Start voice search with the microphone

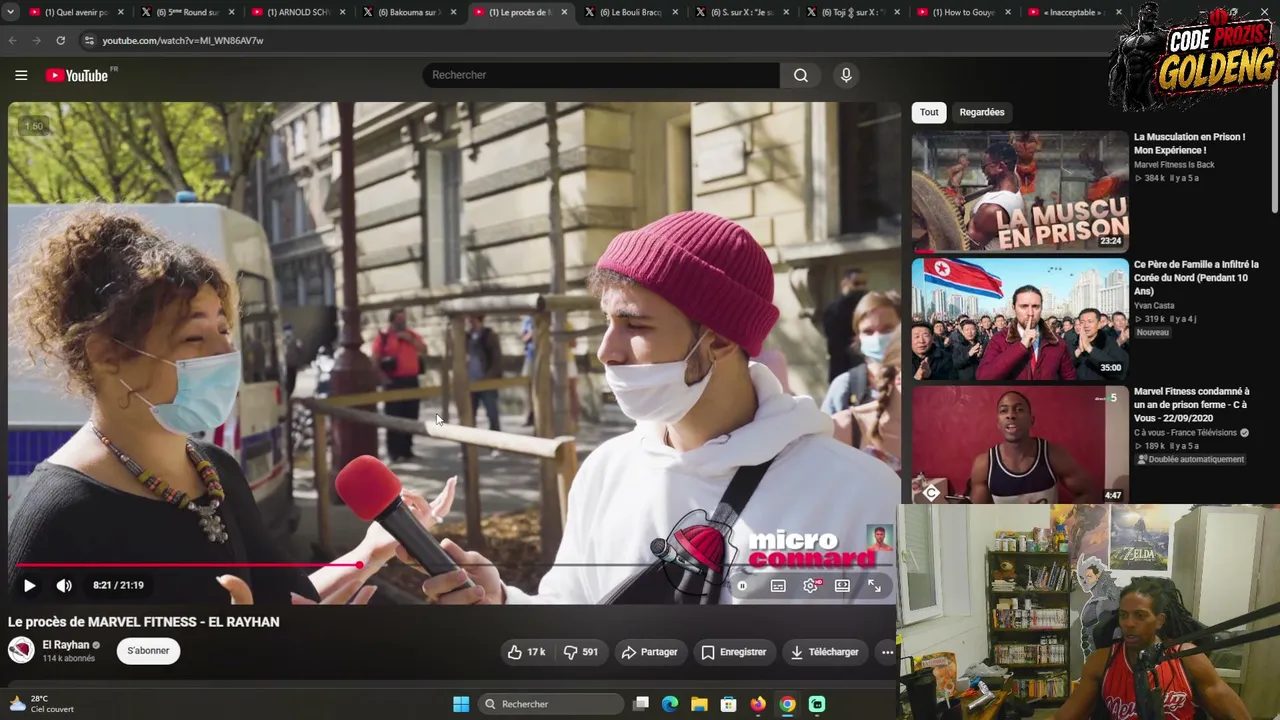coord(846,75)
